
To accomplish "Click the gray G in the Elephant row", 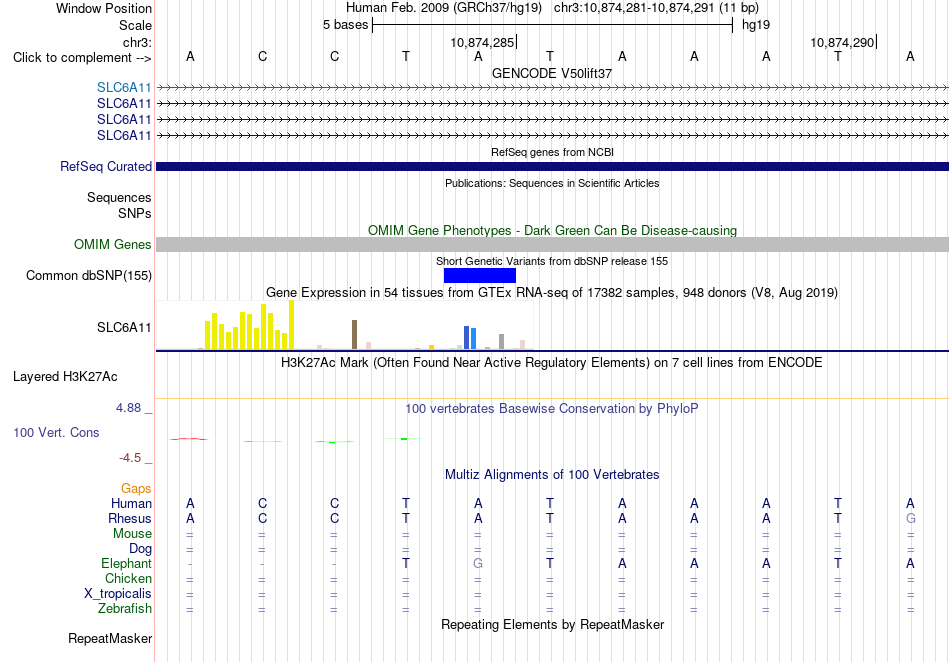I will pos(478,563).
